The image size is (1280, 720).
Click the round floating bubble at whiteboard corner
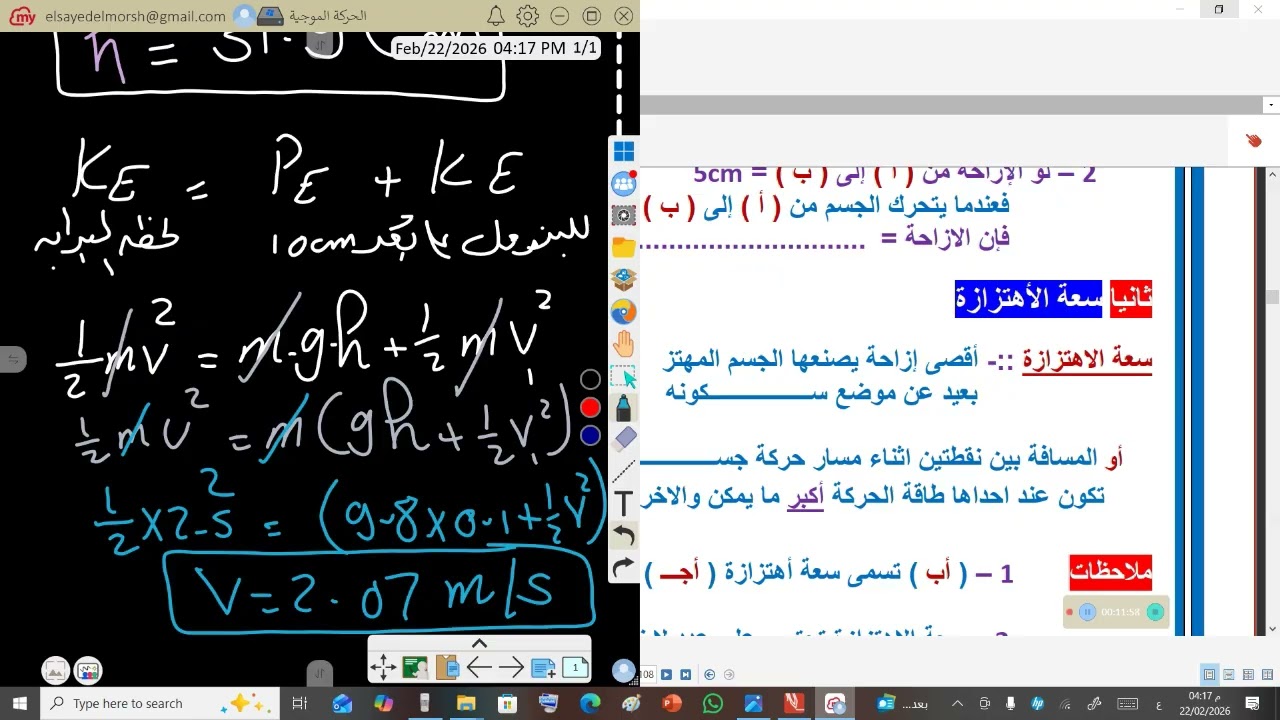point(624,671)
